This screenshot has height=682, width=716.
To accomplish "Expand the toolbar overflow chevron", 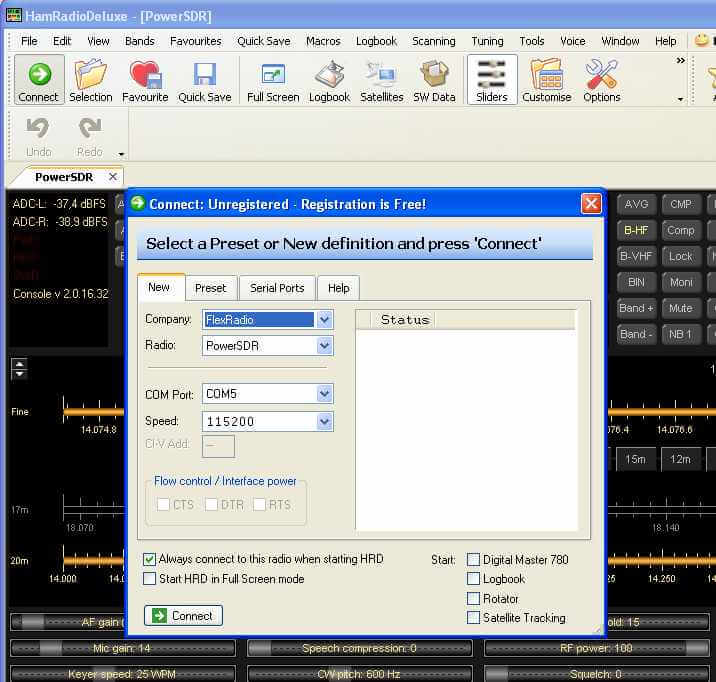I will (x=680, y=60).
